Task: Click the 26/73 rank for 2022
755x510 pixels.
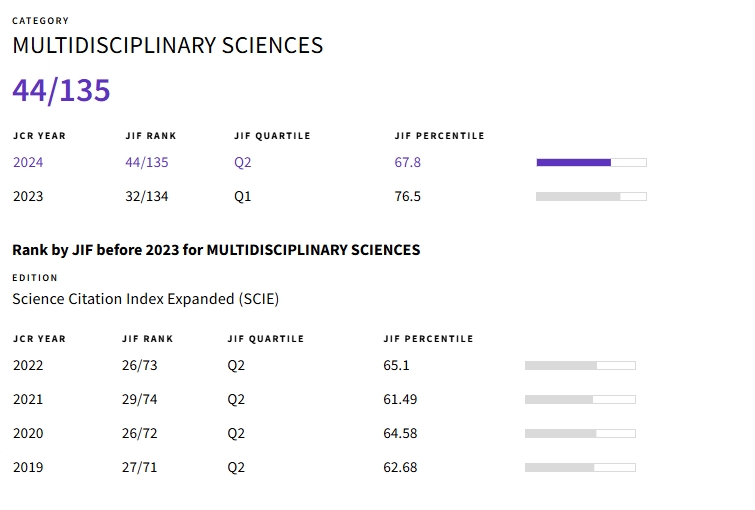Action: (x=140, y=365)
